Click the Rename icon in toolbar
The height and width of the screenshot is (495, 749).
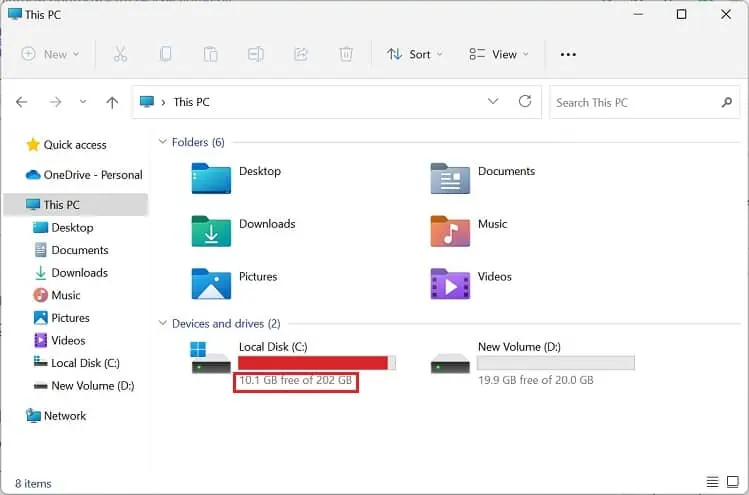coord(256,54)
